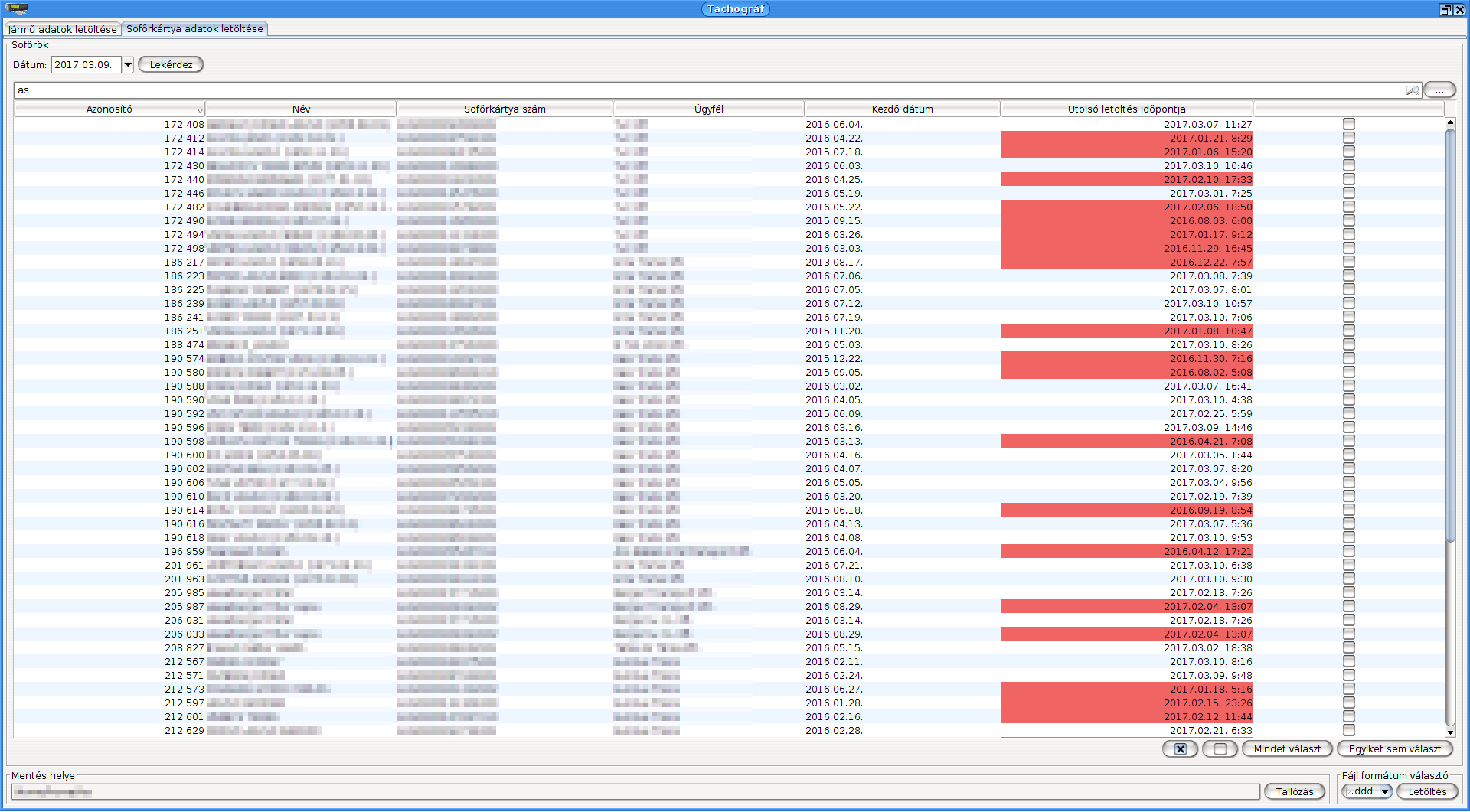Click the magnifier icon in search field
Viewport: 1470px width, 812px height.
(1413, 90)
